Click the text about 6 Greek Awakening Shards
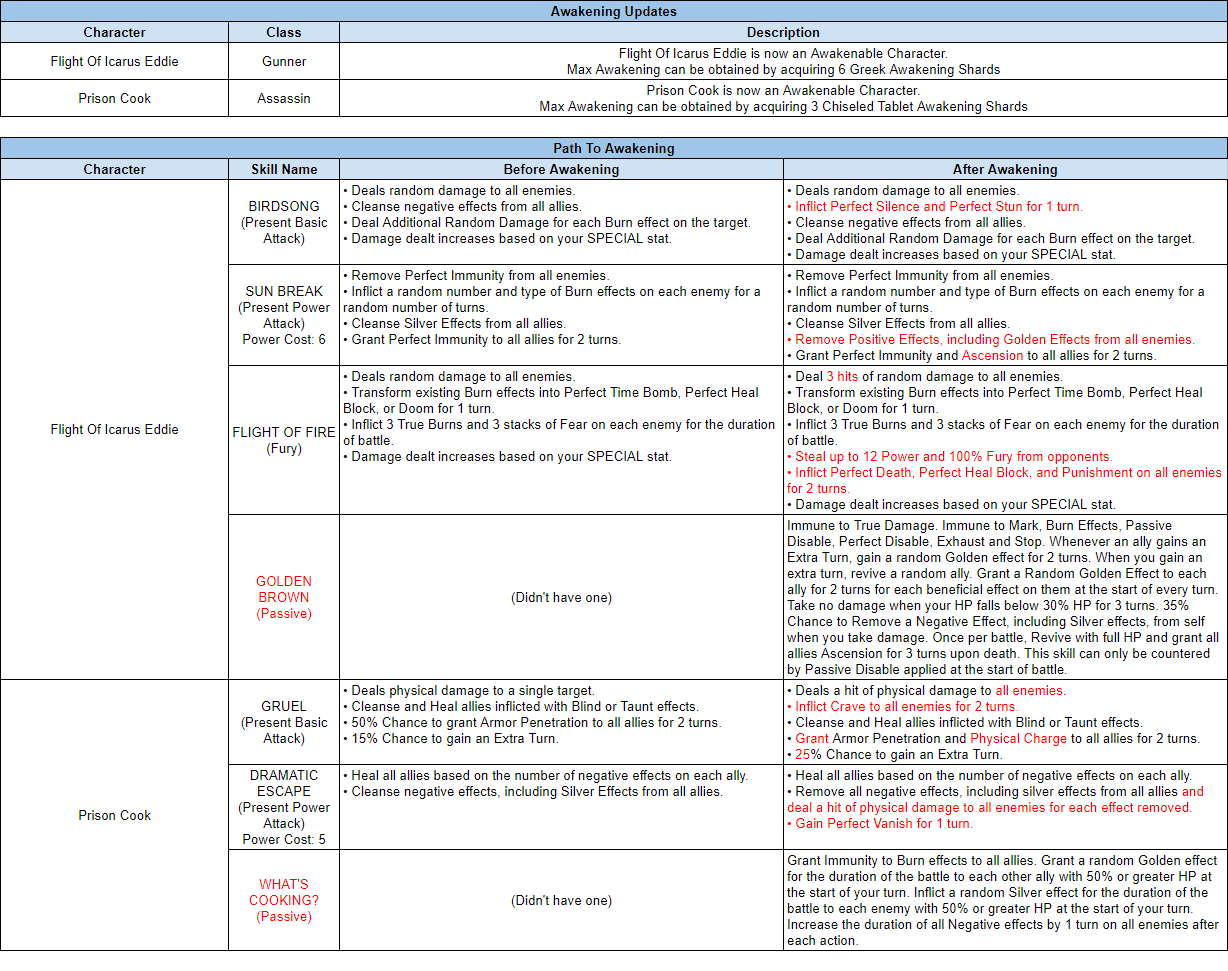 click(783, 69)
